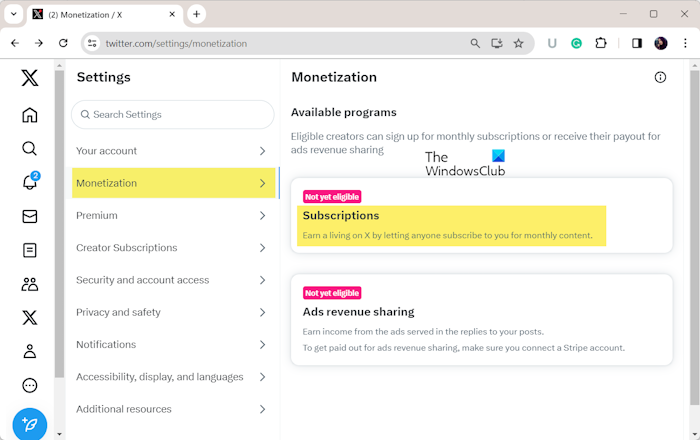This screenshot has height=440, width=700.
Task: Open Messages envelope icon
Action: click(30, 216)
